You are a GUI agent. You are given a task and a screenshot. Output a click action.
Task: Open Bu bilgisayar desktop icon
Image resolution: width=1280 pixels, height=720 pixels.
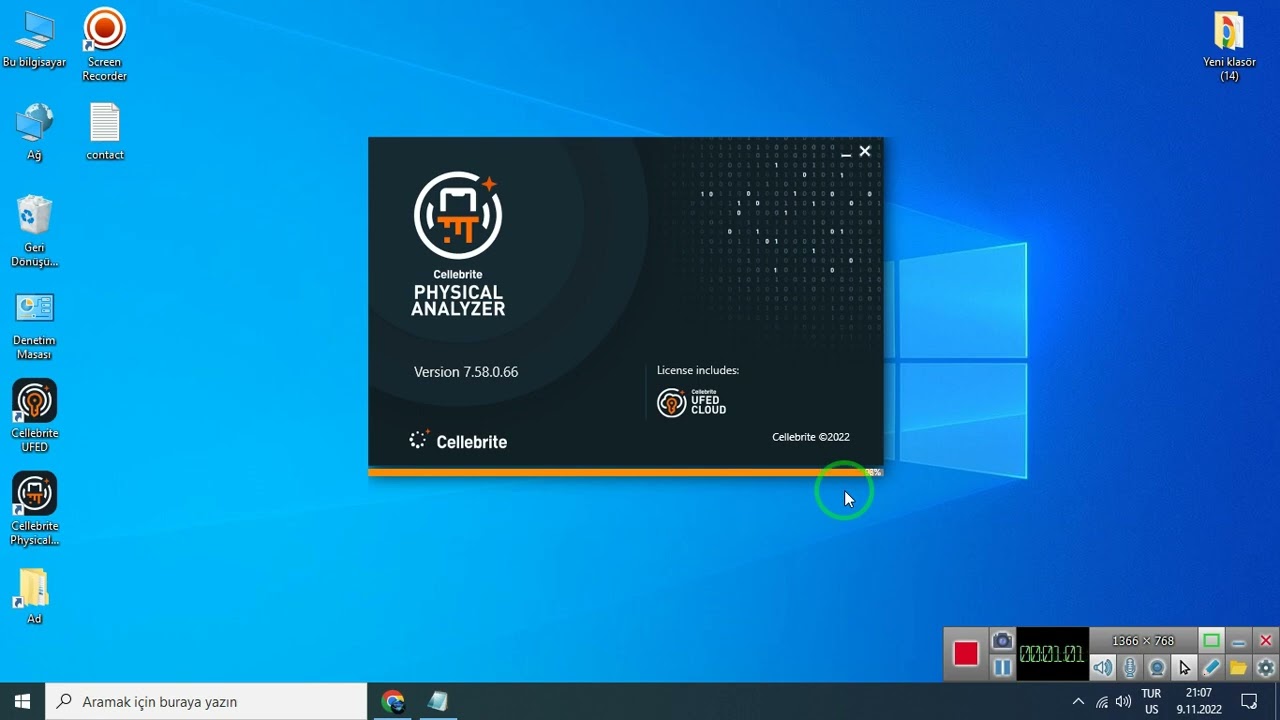[34, 40]
